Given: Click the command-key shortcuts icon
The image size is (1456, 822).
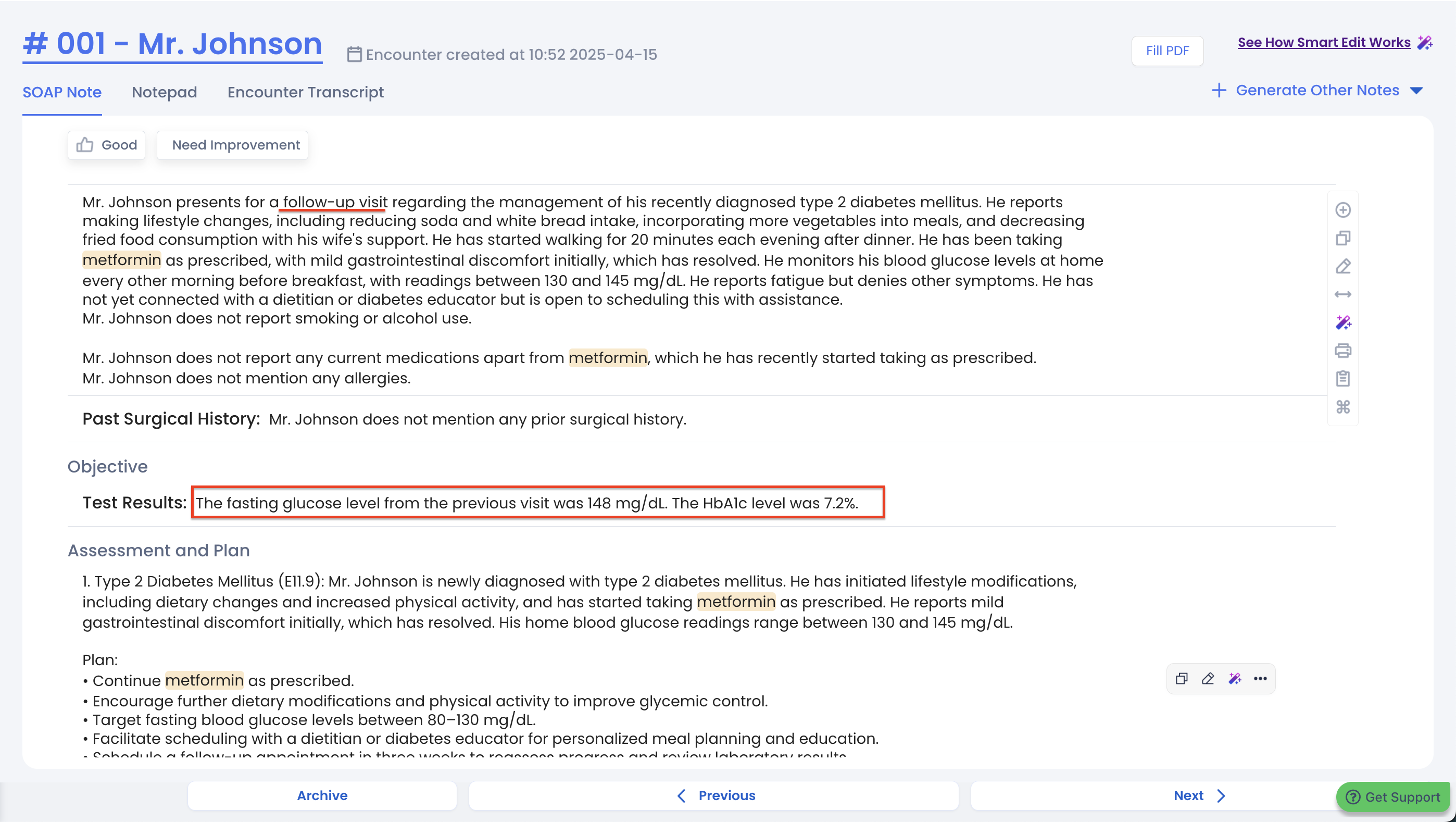Looking at the screenshot, I should point(1343,407).
